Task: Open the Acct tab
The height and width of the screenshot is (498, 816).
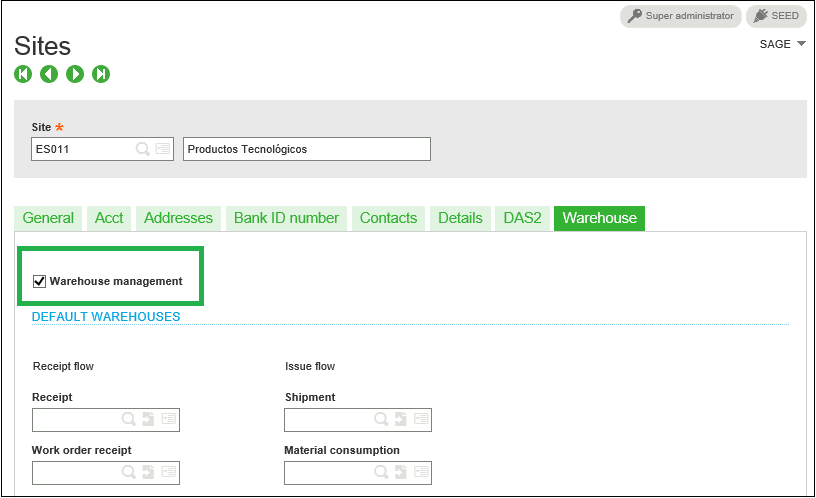Action: point(109,218)
